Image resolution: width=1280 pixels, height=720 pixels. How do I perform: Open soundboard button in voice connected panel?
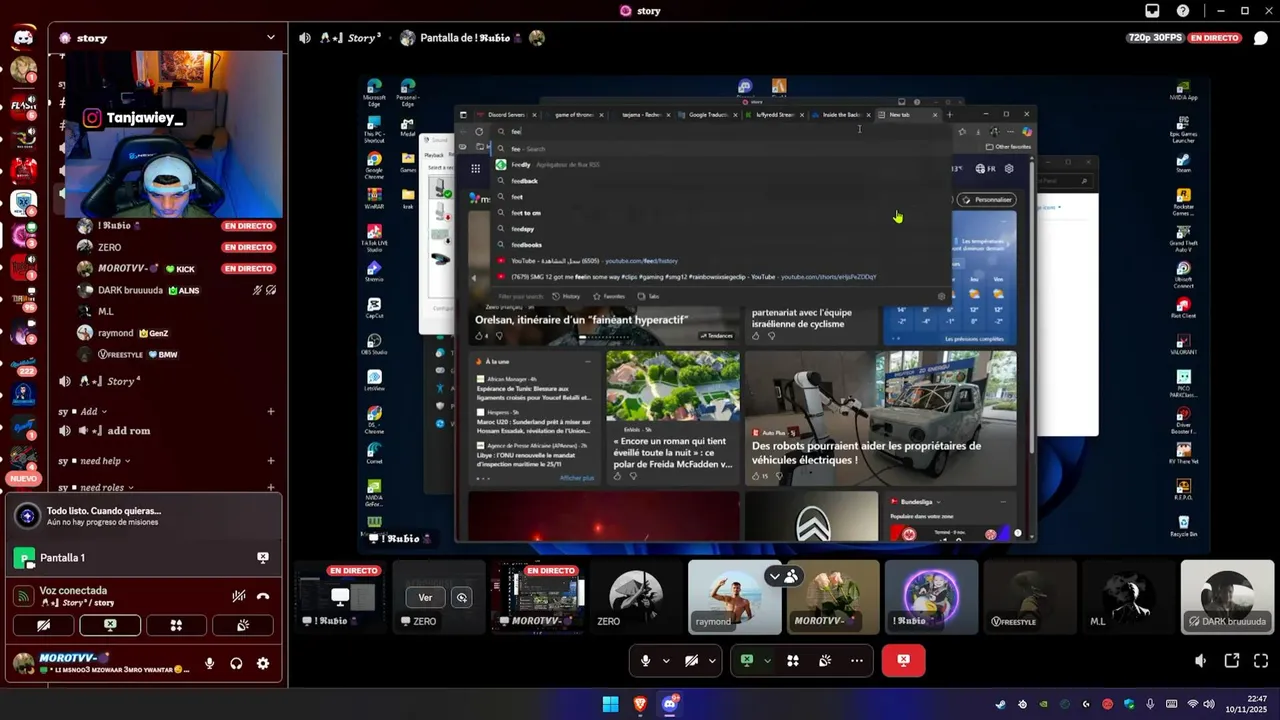tap(242, 626)
